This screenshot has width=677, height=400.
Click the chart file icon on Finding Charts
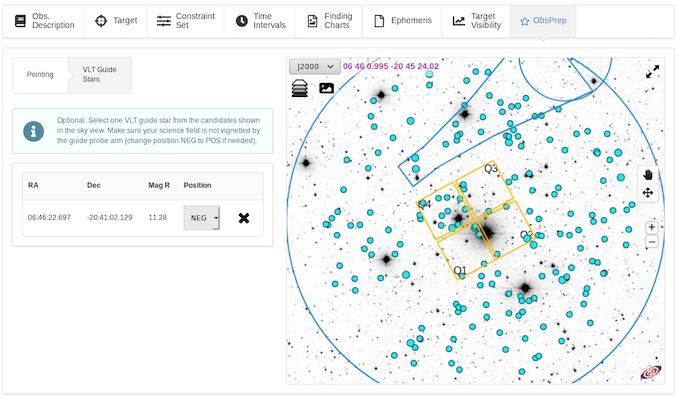(312, 21)
